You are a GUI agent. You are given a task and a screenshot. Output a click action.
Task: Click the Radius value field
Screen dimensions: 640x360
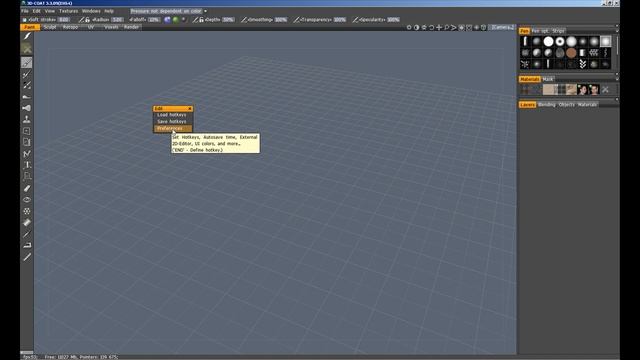[118, 20]
